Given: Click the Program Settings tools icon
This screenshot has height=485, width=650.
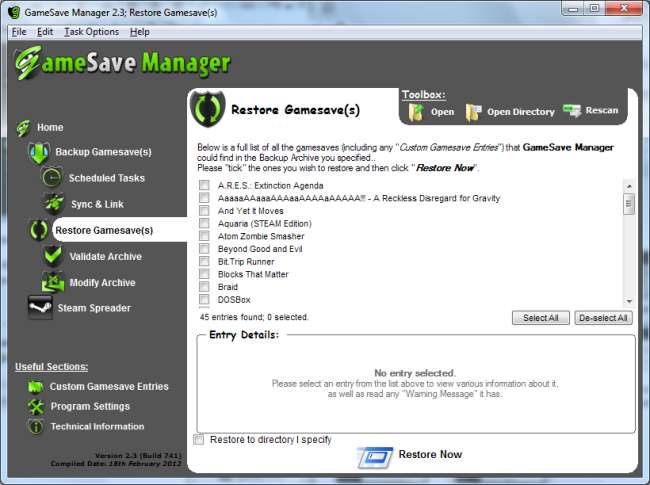Looking at the screenshot, I should [36, 406].
